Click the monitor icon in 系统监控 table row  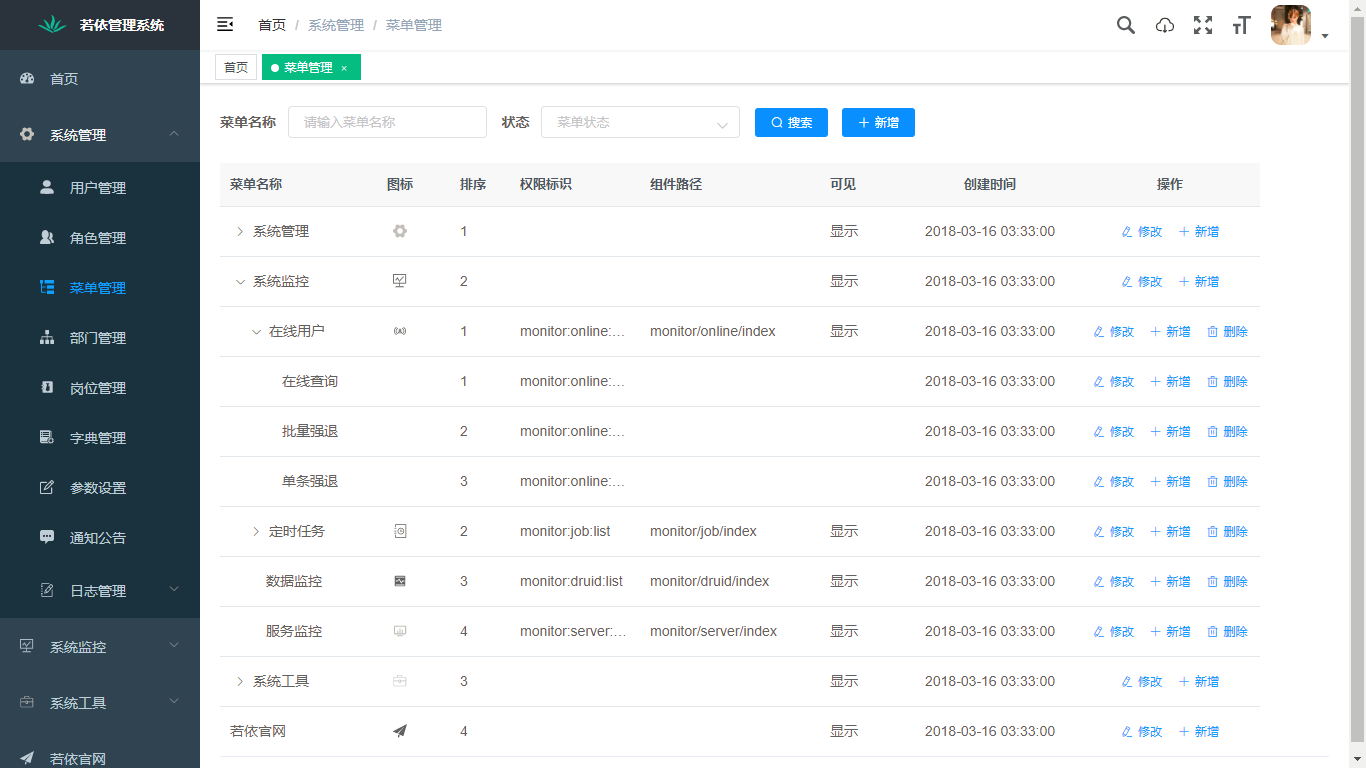400,281
